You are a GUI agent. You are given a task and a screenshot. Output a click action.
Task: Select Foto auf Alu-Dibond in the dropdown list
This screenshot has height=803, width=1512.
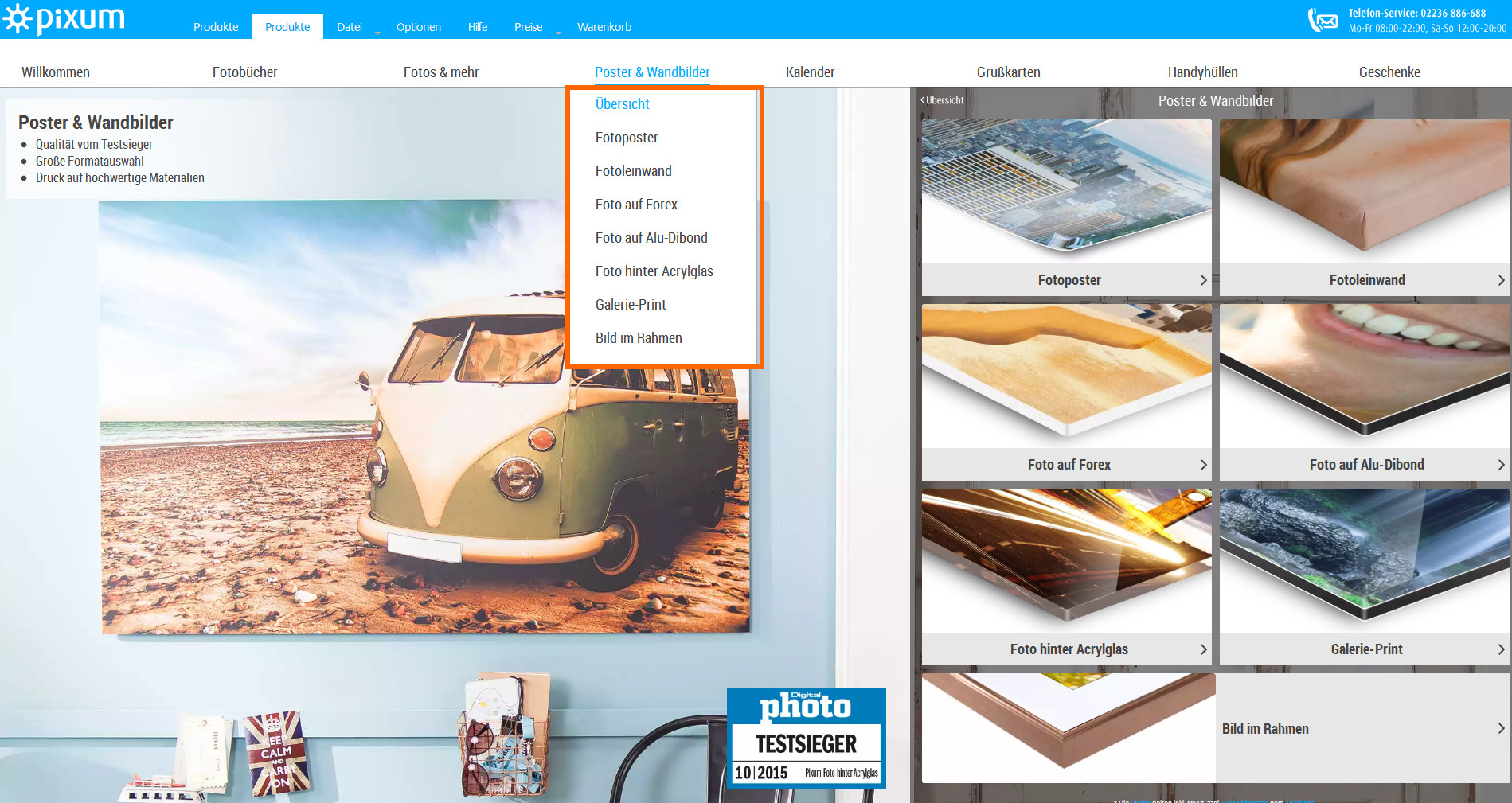click(x=651, y=238)
